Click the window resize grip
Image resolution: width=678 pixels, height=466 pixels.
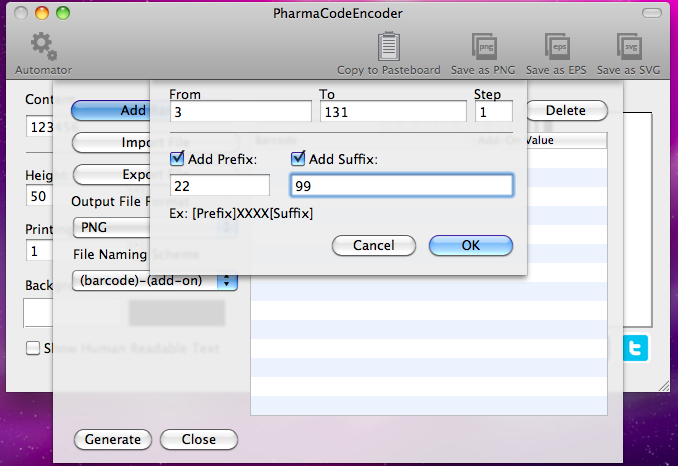click(664, 386)
